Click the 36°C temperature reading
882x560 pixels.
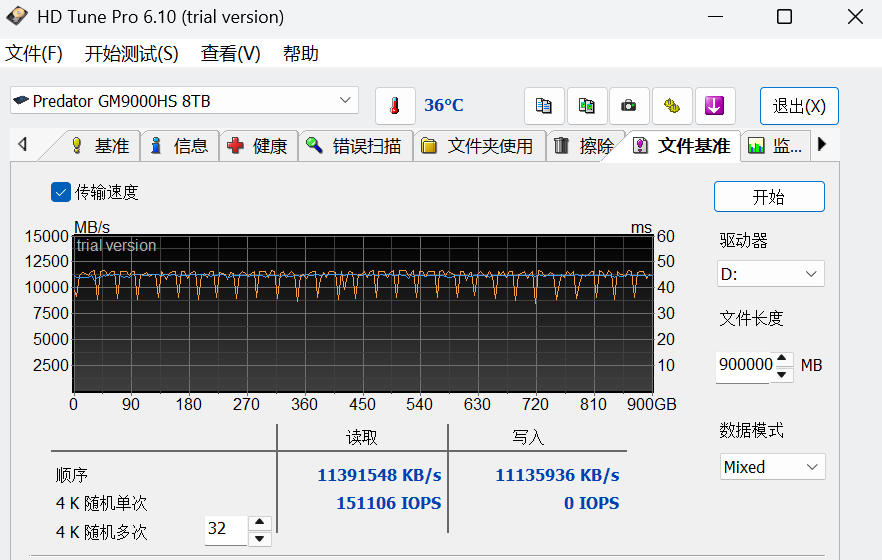pyautogui.click(x=444, y=105)
